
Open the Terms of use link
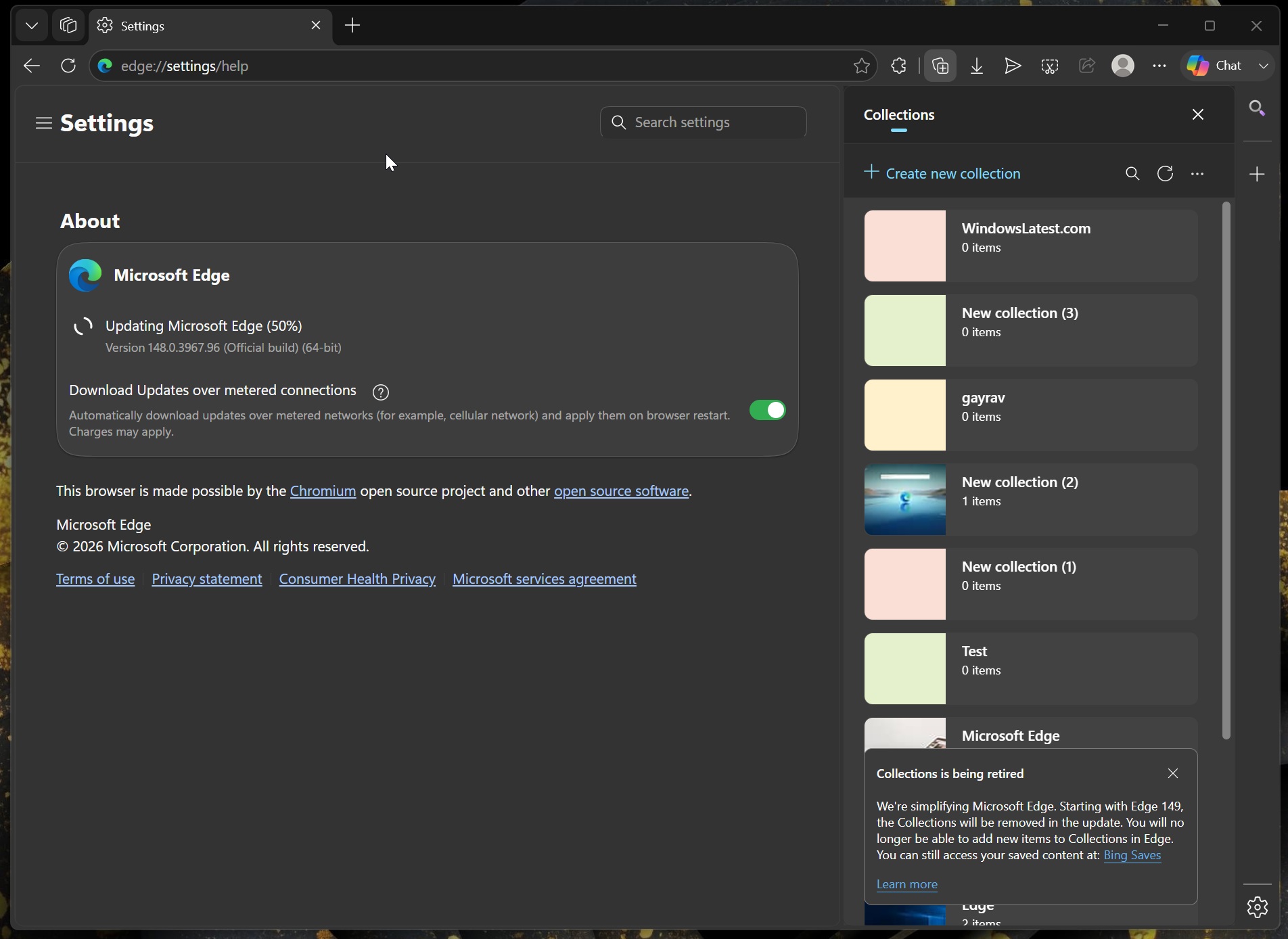coord(95,580)
